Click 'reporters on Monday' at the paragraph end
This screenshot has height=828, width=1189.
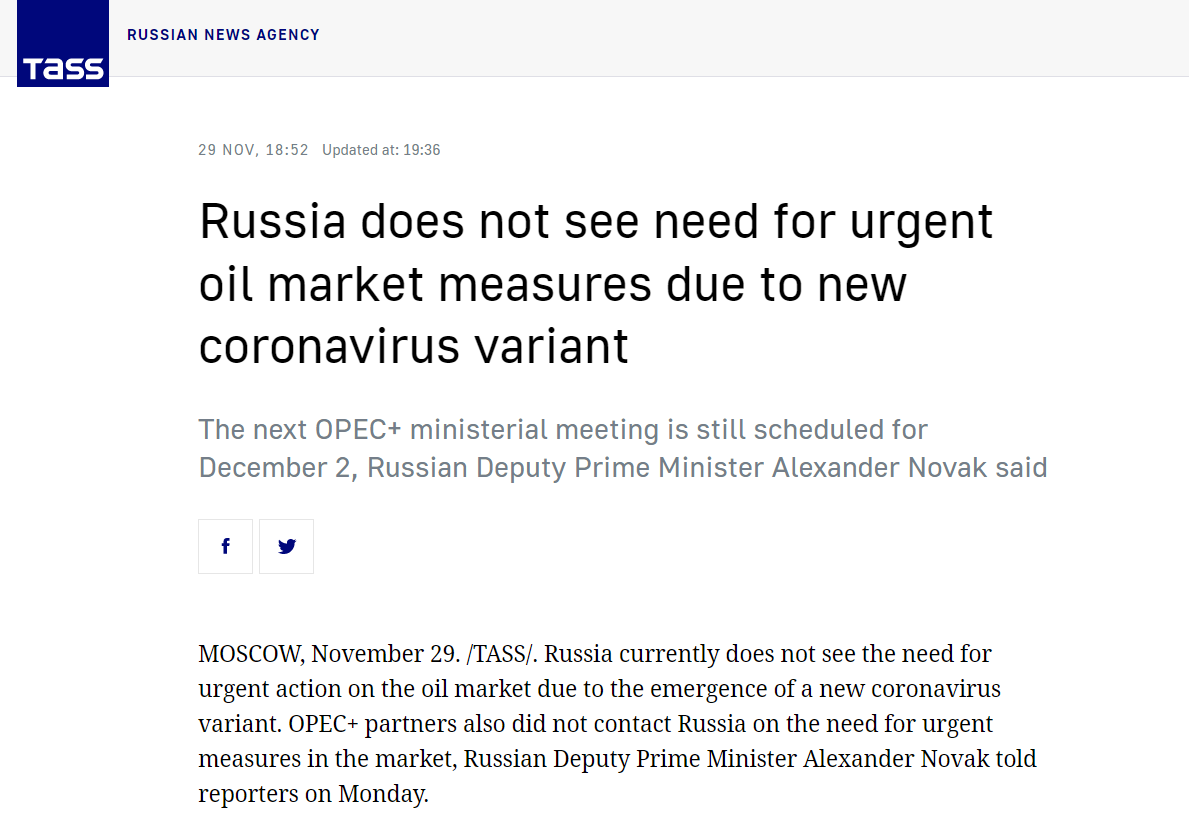[x=313, y=795]
